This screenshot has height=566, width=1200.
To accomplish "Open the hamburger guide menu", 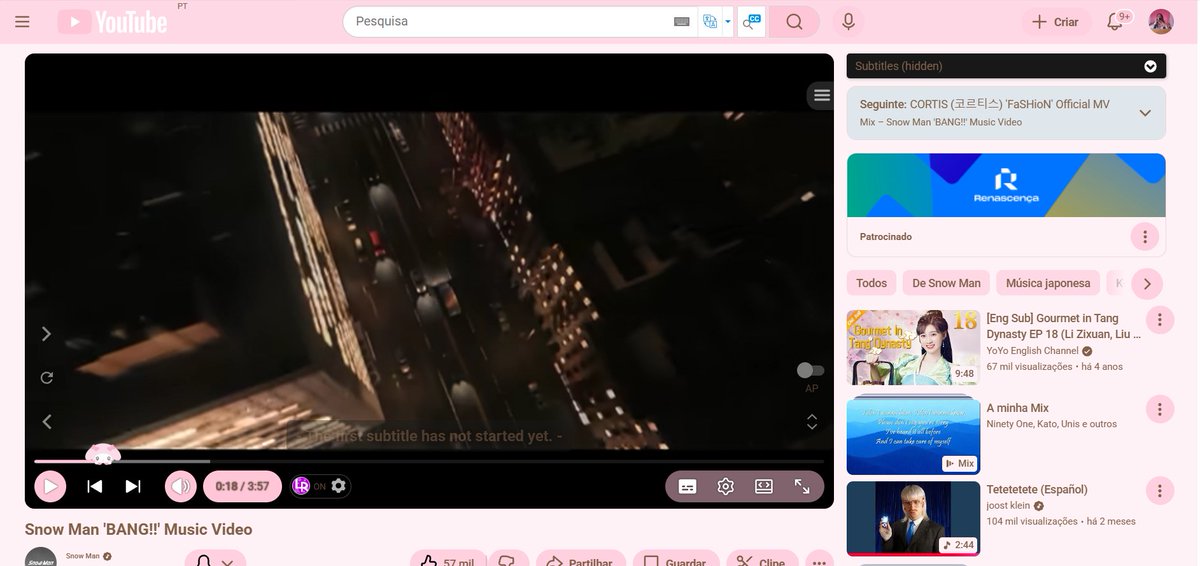I will 22,22.
